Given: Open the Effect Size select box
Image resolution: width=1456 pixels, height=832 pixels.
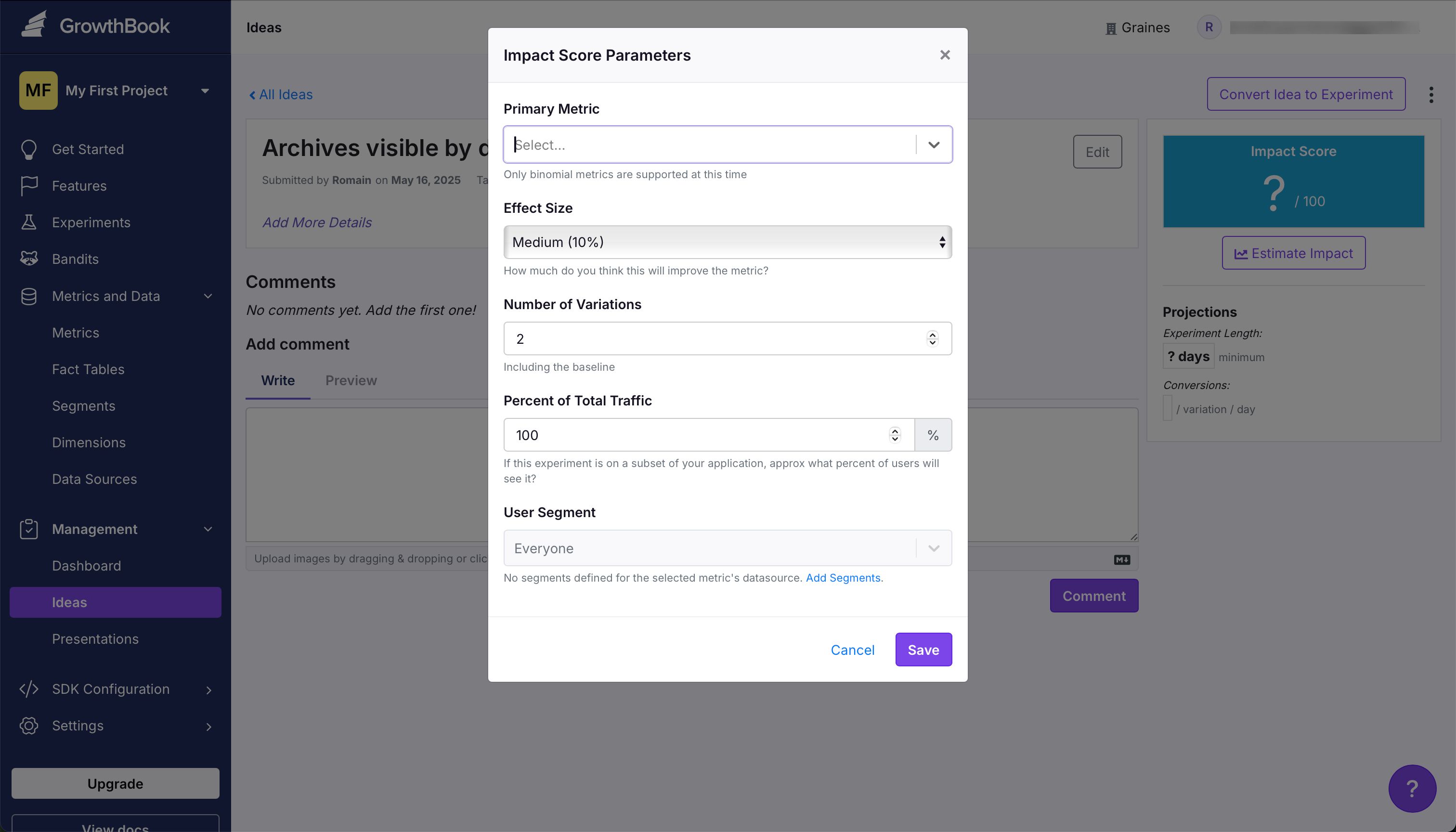Looking at the screenshot, I should click(728, 242).
